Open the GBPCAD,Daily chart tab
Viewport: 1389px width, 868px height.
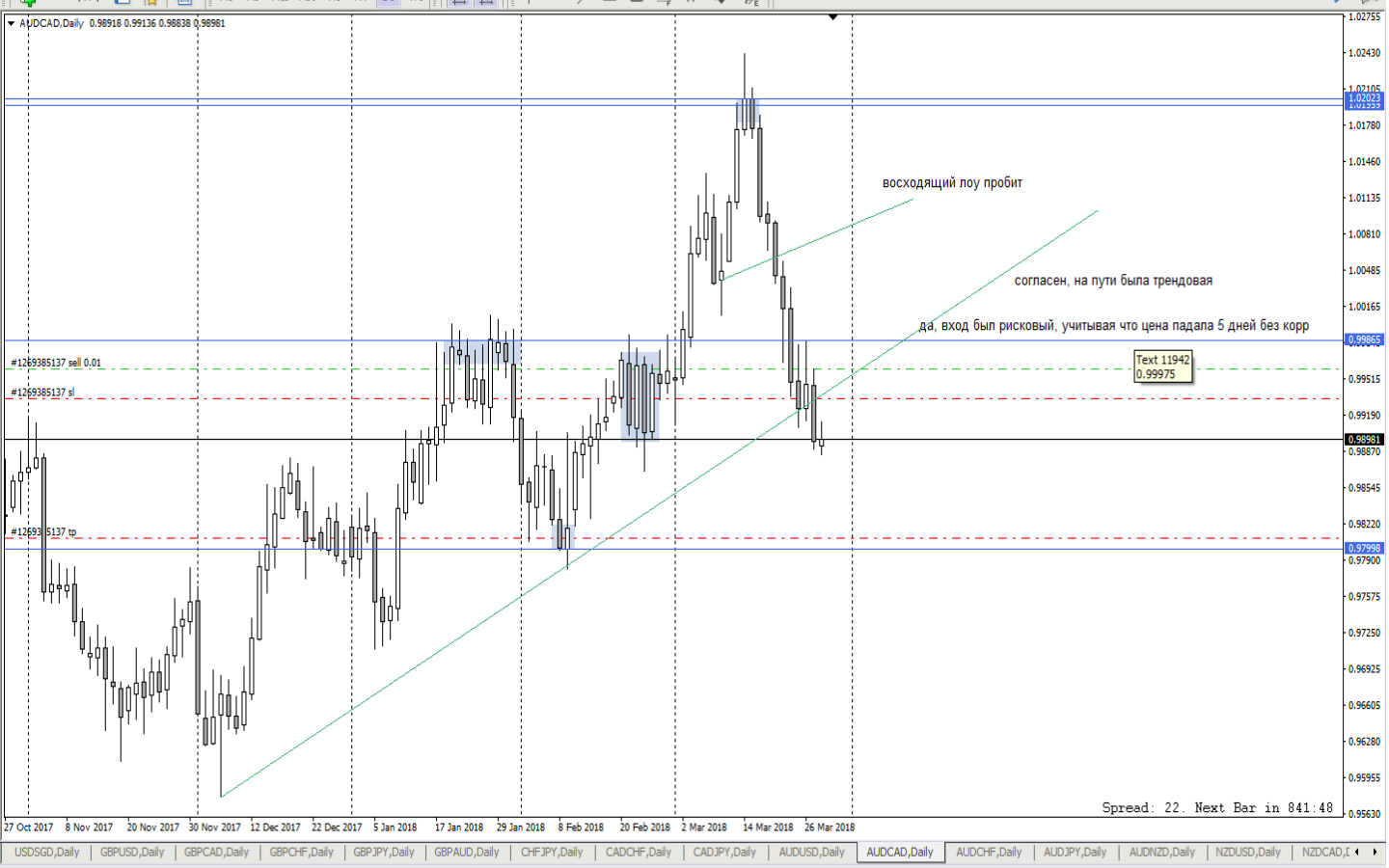(216, 853)
